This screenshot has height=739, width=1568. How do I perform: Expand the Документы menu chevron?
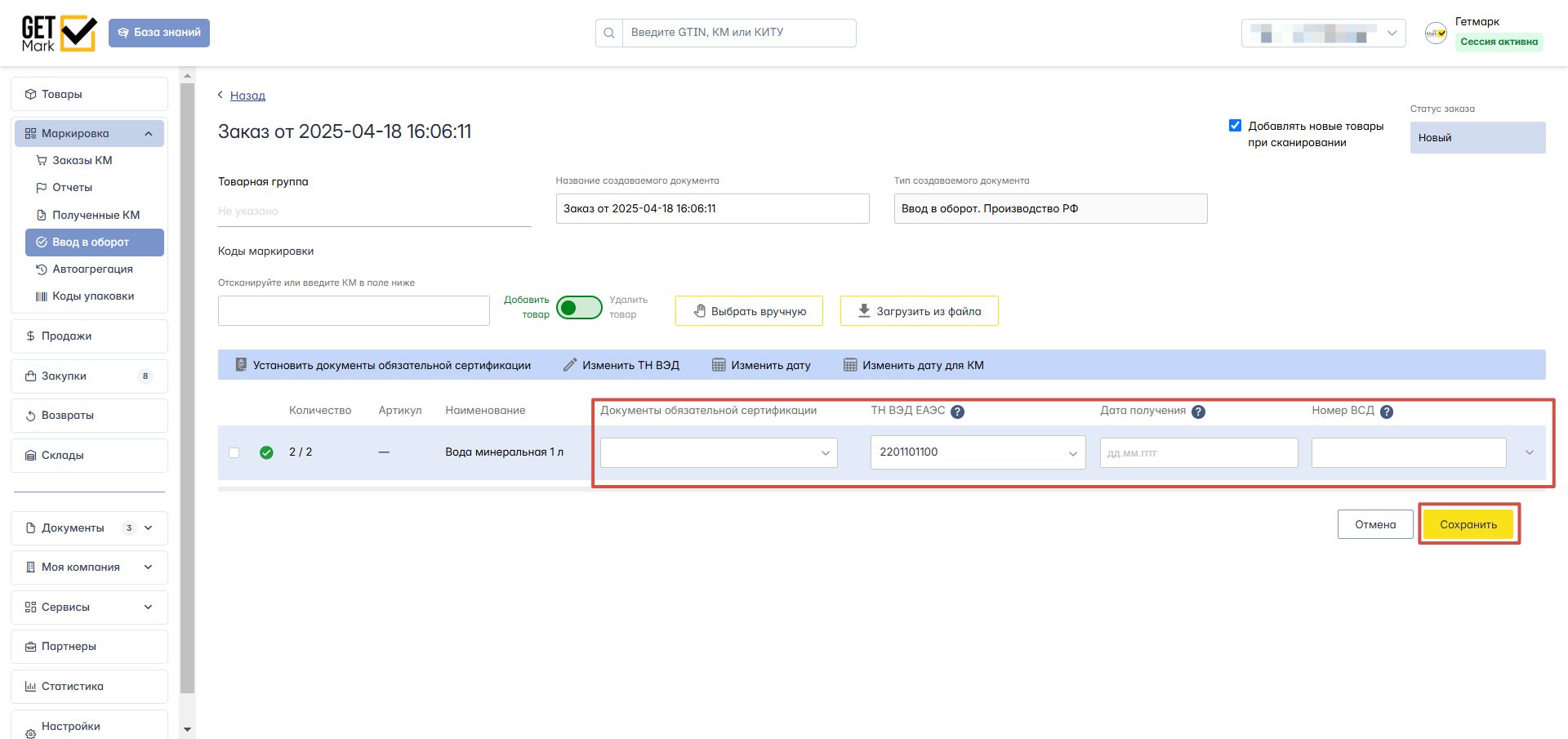point(149,528)
